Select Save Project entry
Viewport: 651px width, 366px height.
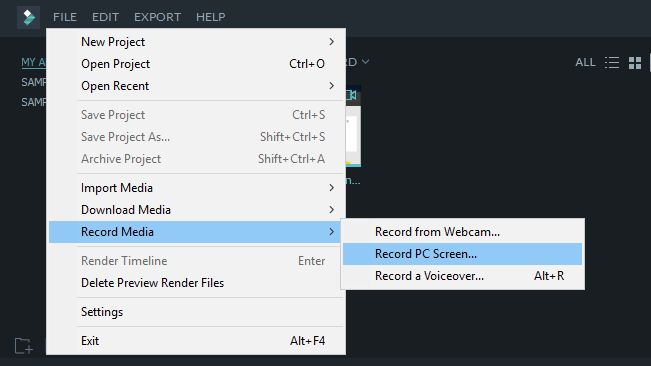coord(196,115)
